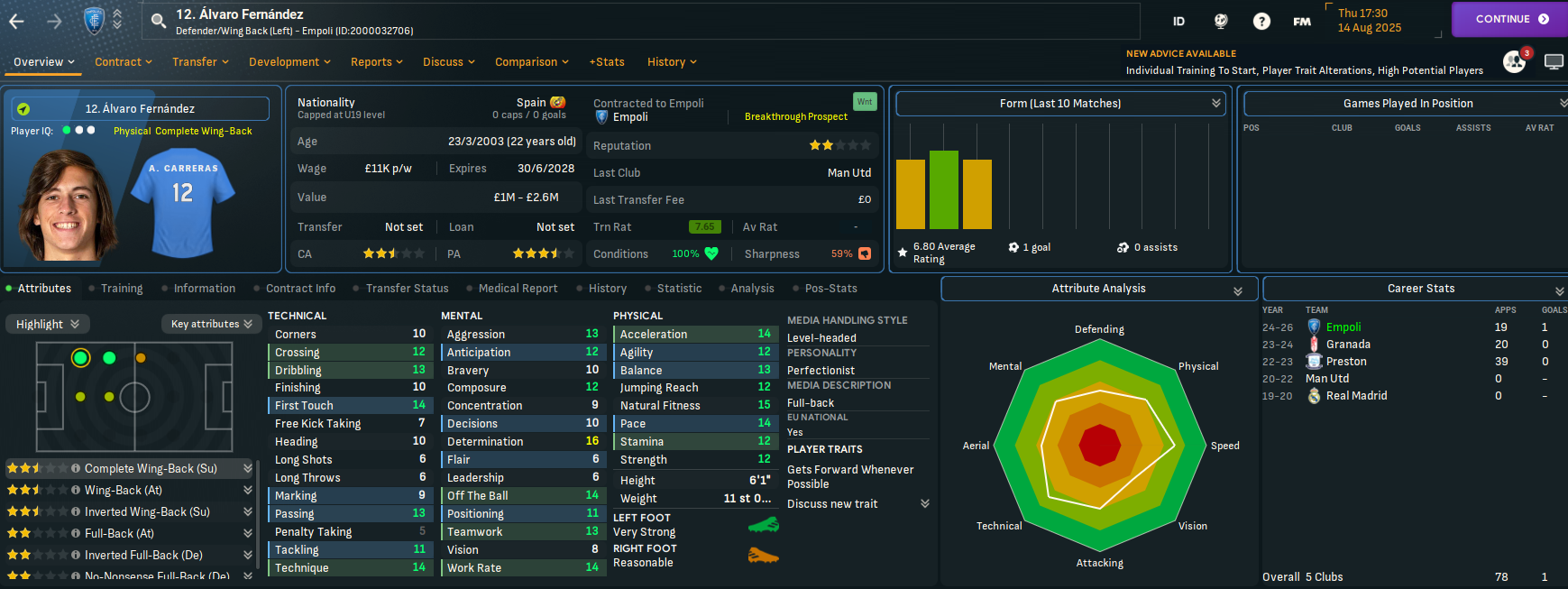Click the Empoli link in Career Stats
1568x589 pixels.
[1343, 327]
